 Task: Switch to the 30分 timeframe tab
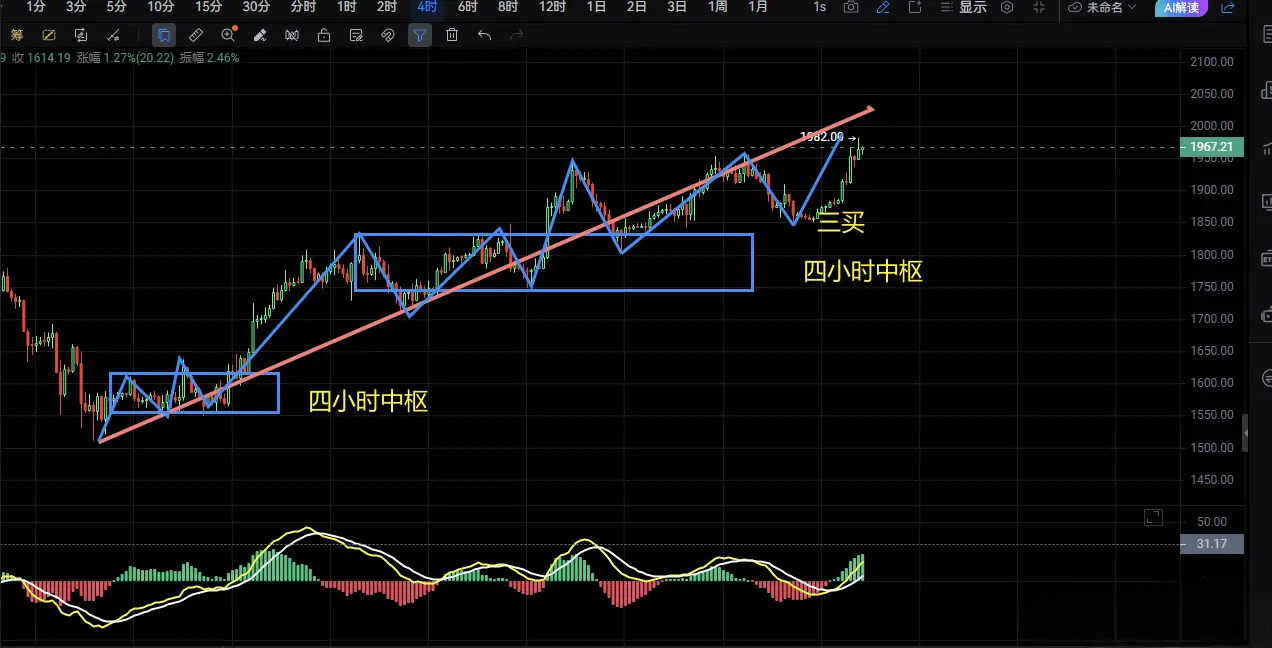coord(256,7)
